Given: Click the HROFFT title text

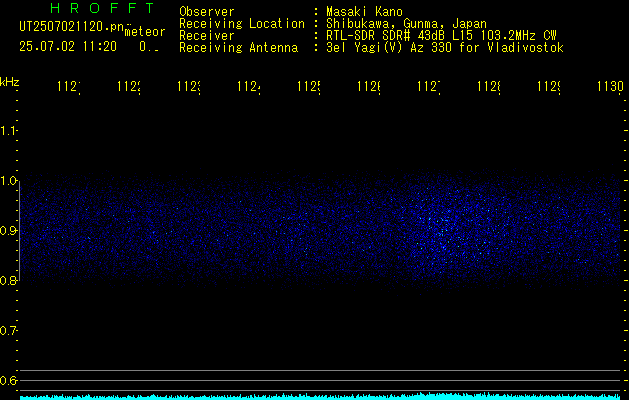Looking at the screenshot, I should pyautogui.click(x=102, y=8).
